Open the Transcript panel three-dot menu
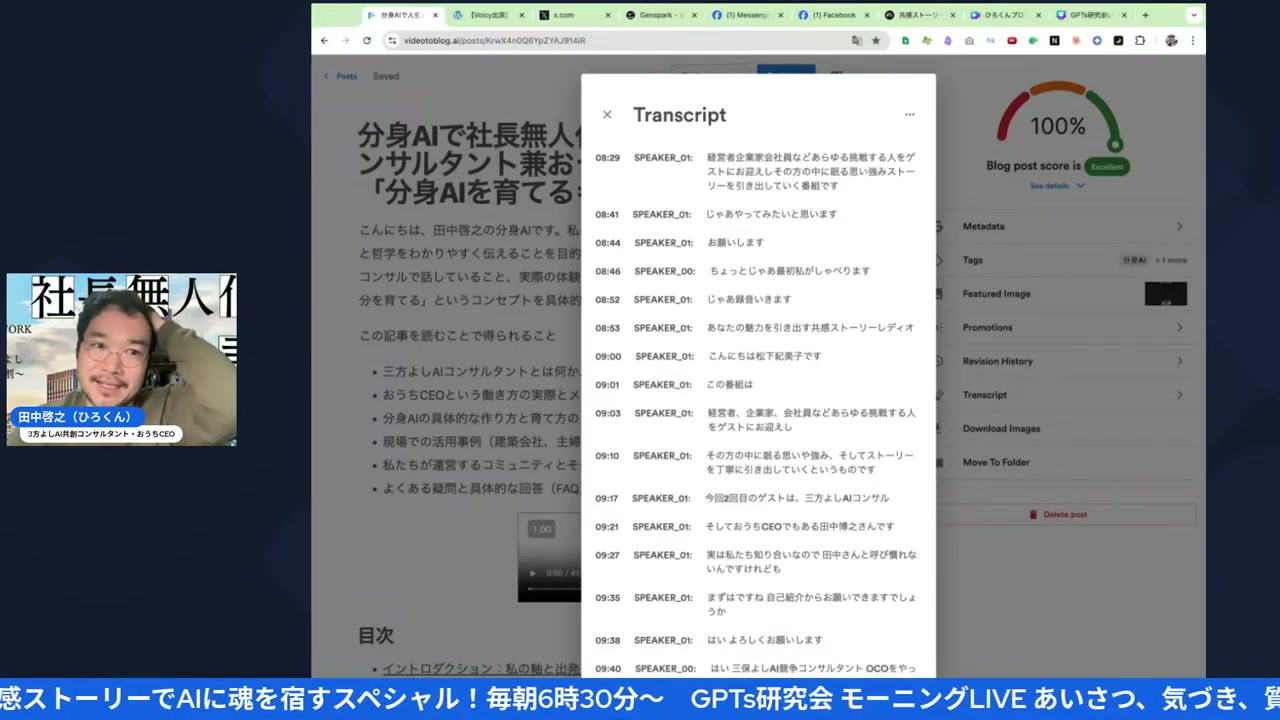The image size is (1280, 720). tap(909, 114)
